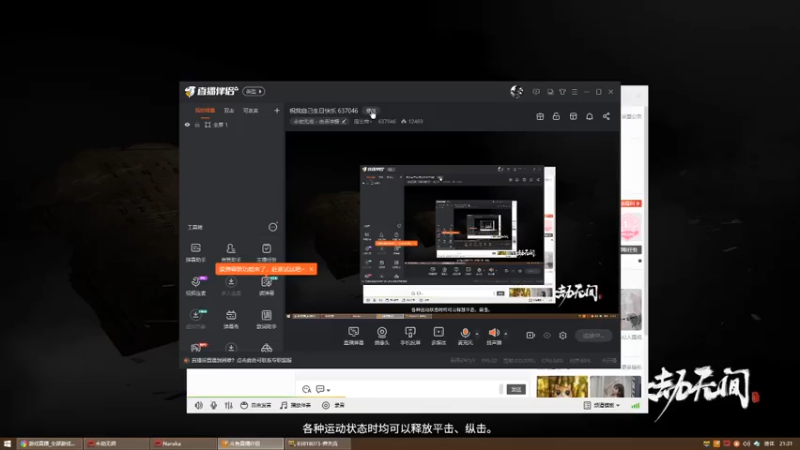The image size is (800, 450).
Task: Click the unlock padlock icon in header
Action: 556,116
